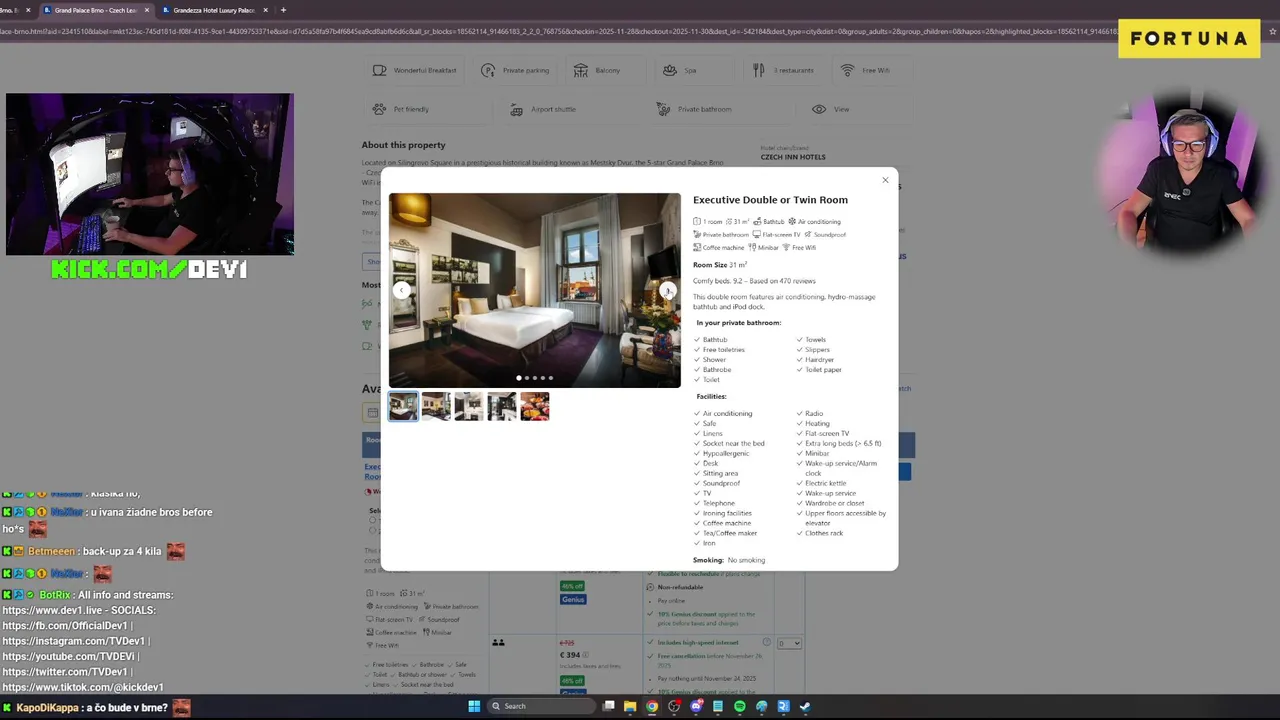1280x720 pixels.
Task: Click the 1 room icon in popup header
Action: coord(697,222)
